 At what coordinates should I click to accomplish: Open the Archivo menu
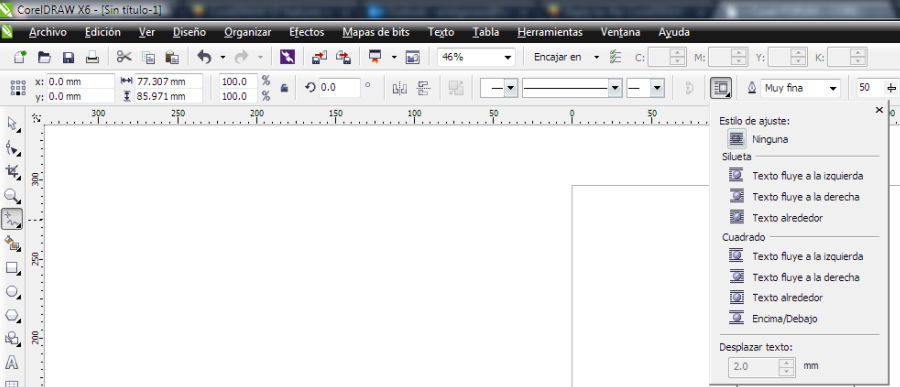pos(48,32)
